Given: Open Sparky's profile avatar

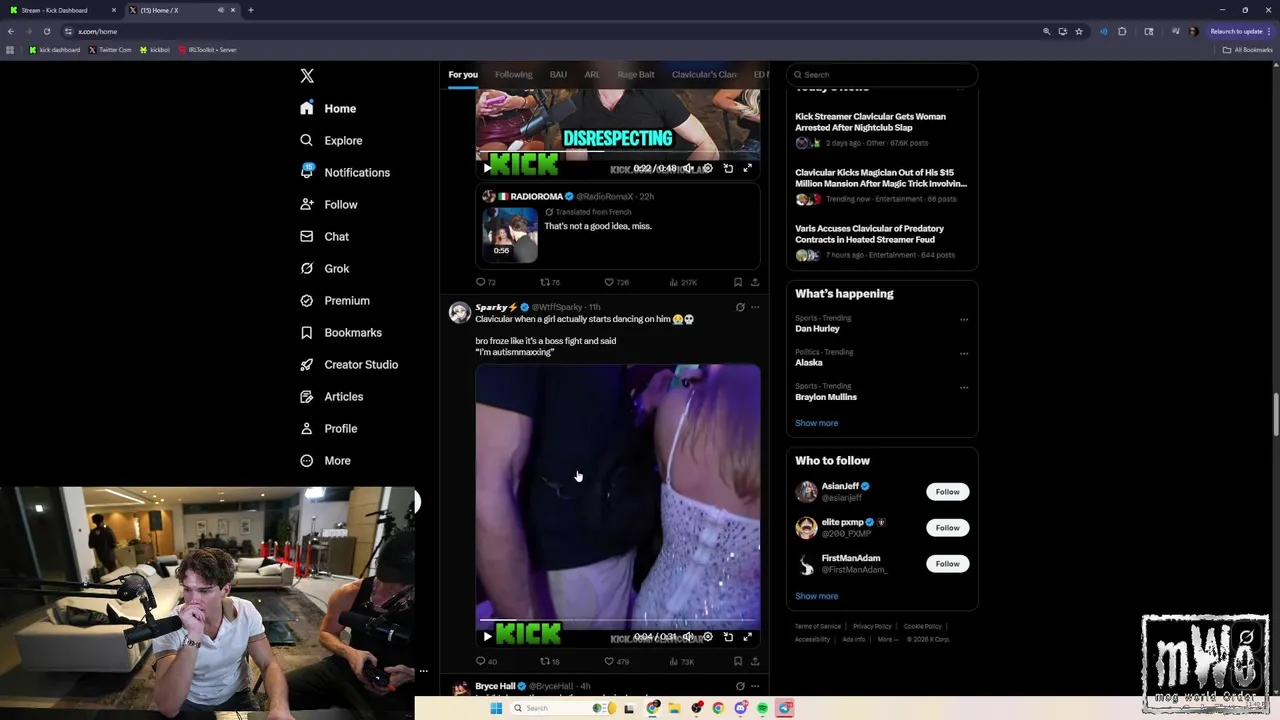Looking at the screenshot, I should click(x=460, y=313).
